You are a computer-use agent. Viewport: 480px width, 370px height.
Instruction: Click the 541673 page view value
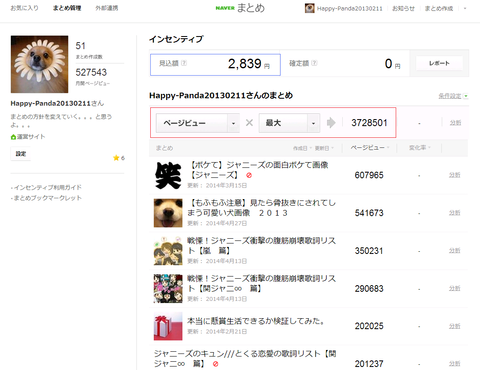[369, 213]
